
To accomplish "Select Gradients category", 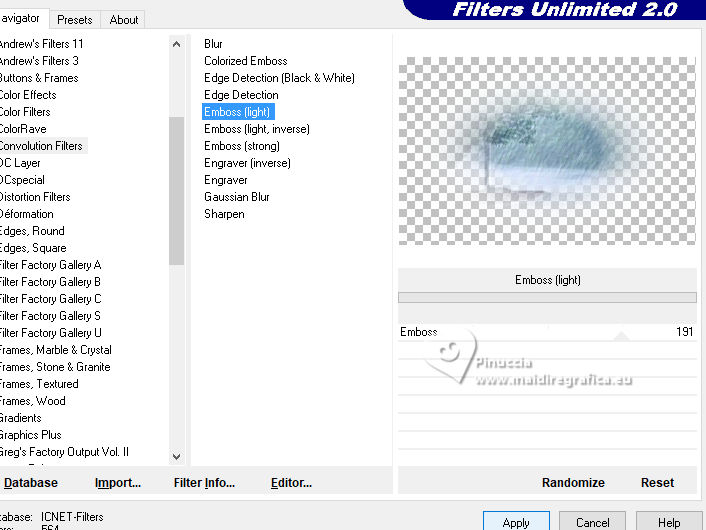I will (x=21, y=418).
